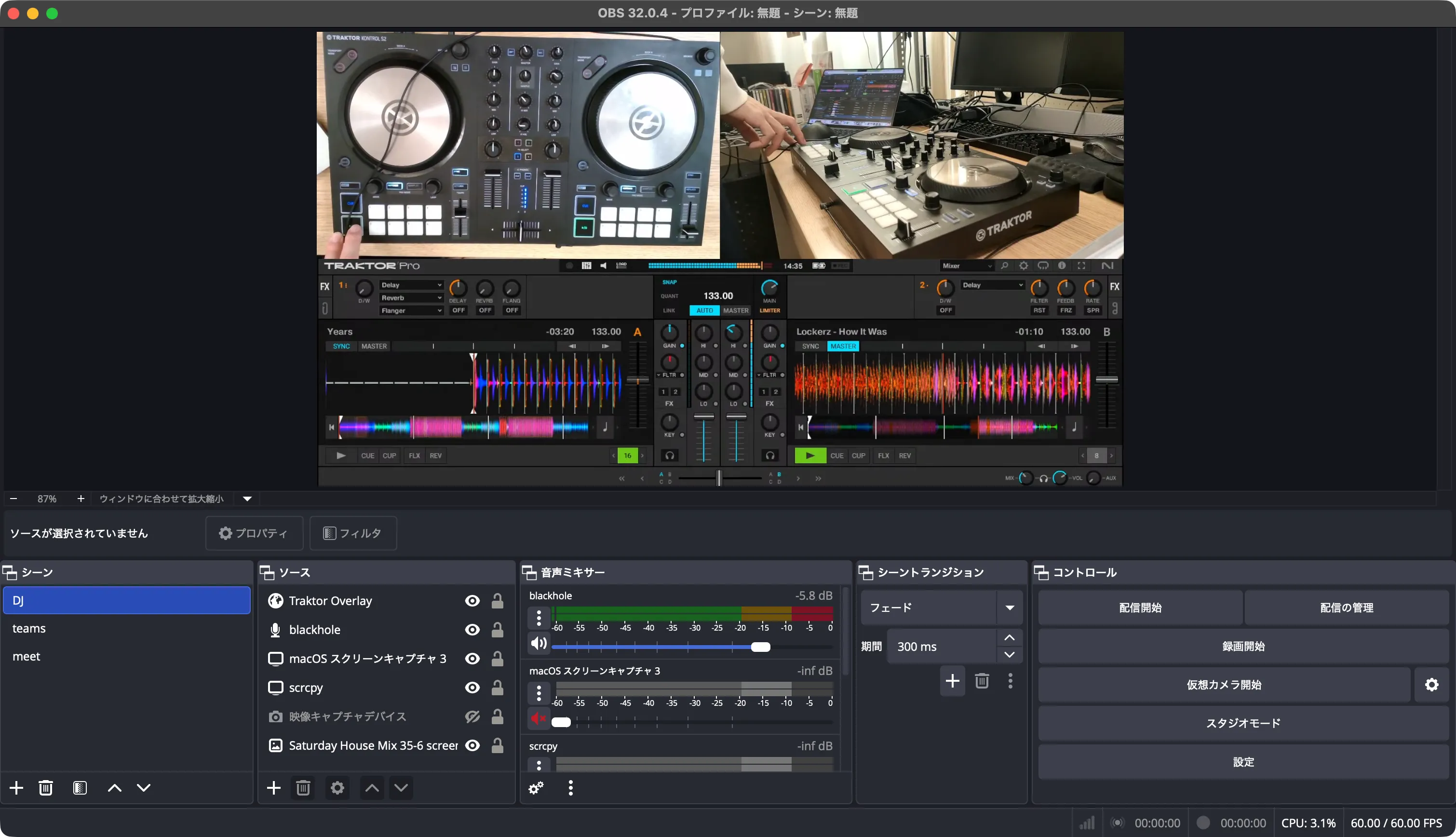This screenshot has height=837, width=1456.
Task: Select the meet scene
Action: click(27, 657)
